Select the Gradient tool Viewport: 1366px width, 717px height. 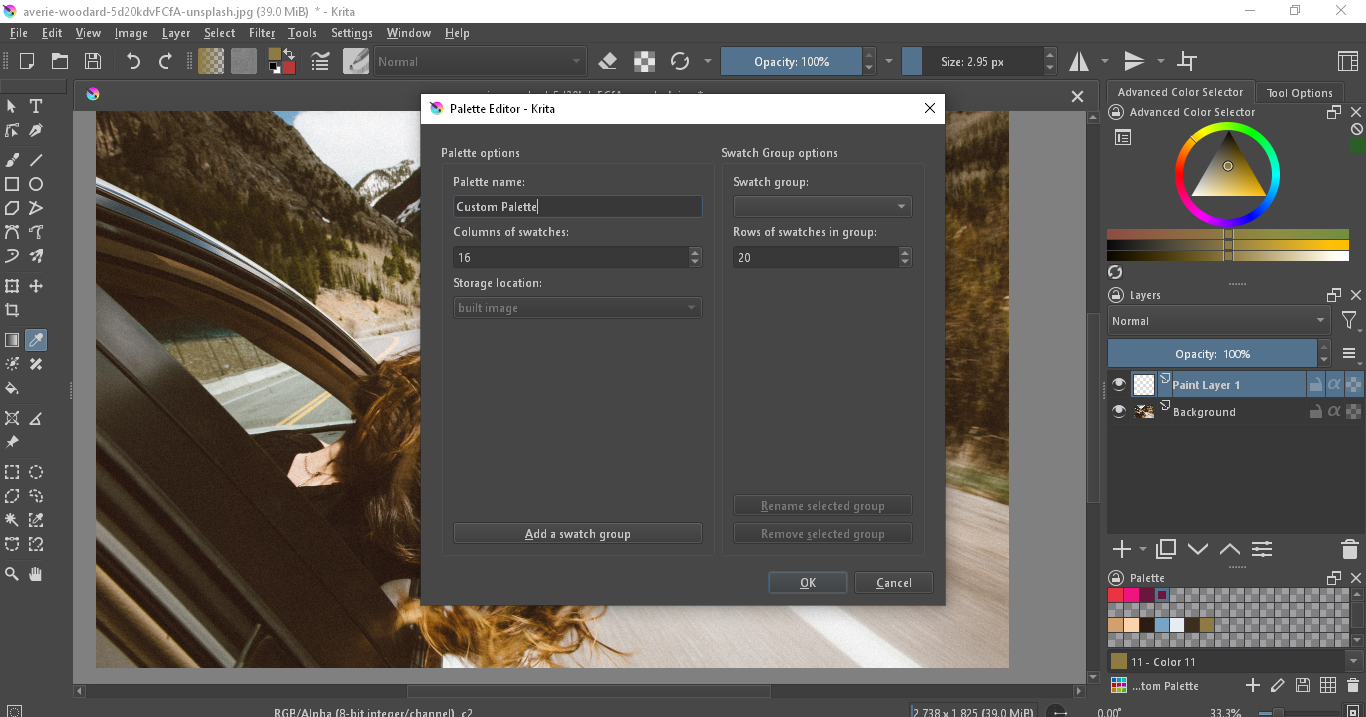[12, 340]
